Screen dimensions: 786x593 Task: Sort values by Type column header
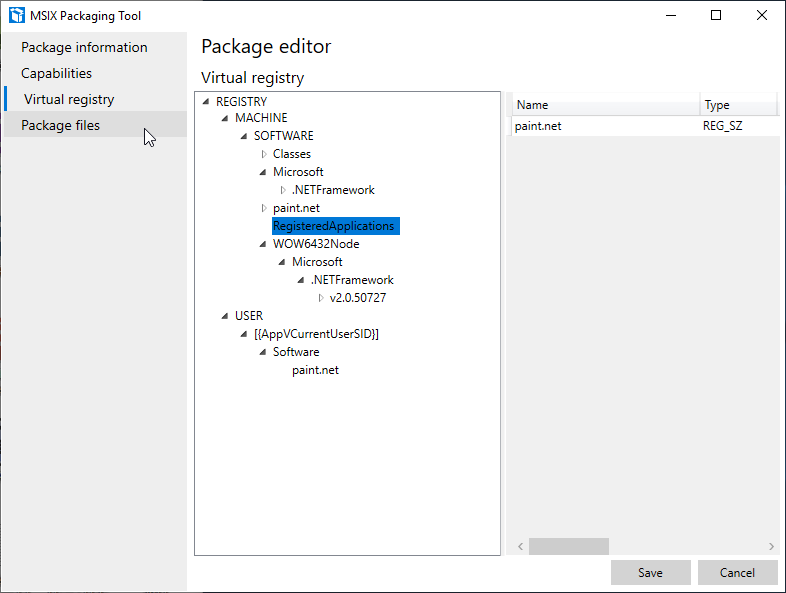736,105
